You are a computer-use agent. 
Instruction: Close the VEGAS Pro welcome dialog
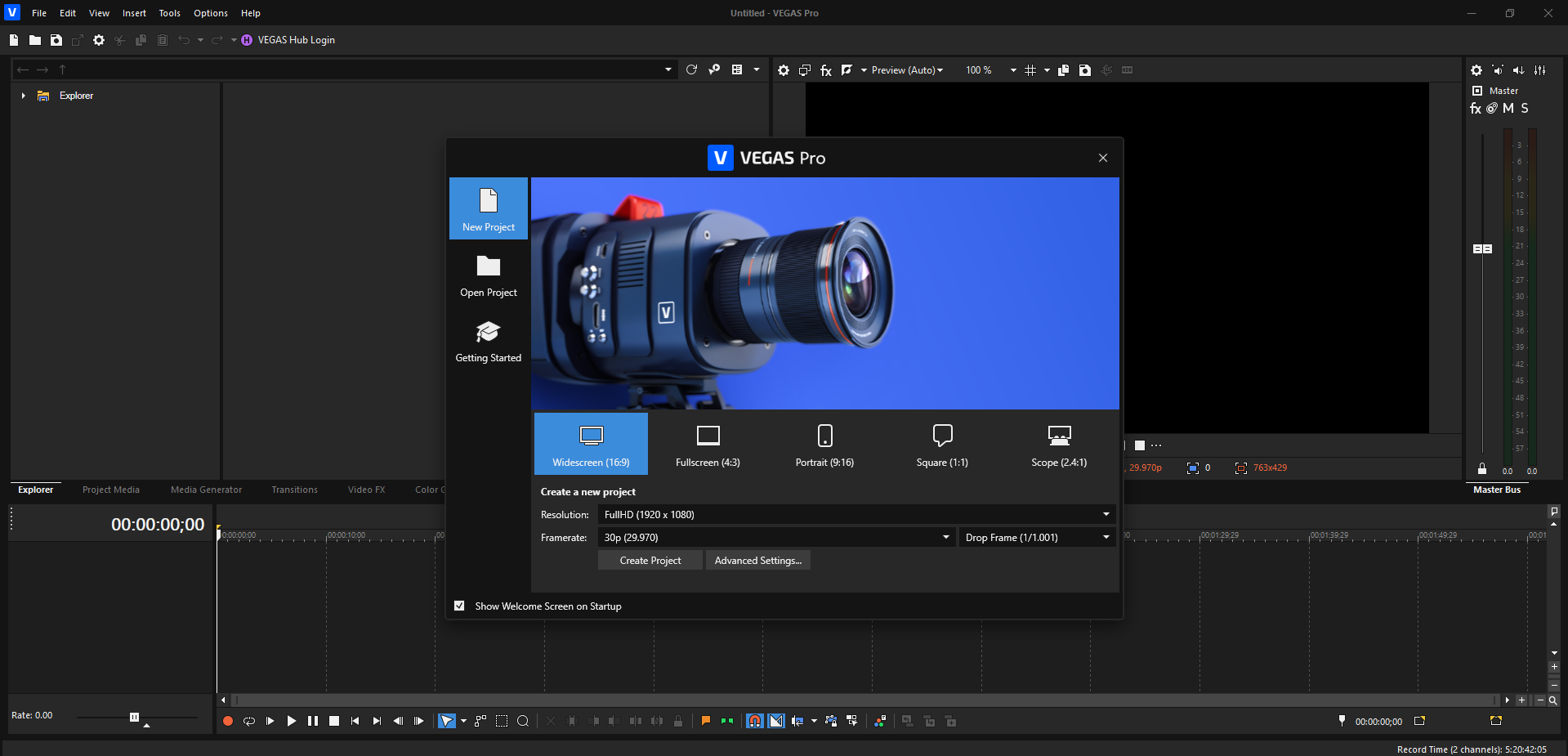[1103, 158]
